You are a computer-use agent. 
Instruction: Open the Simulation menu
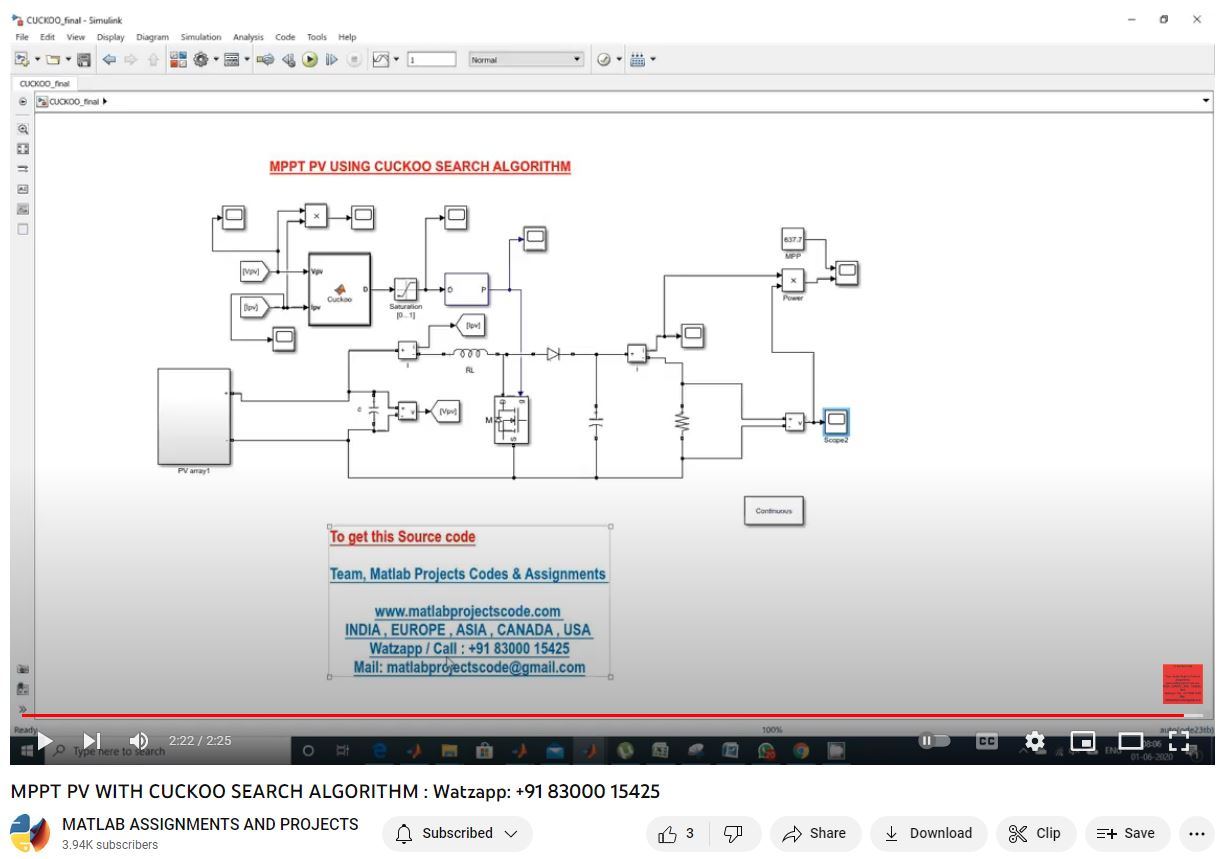click(200, 37)
